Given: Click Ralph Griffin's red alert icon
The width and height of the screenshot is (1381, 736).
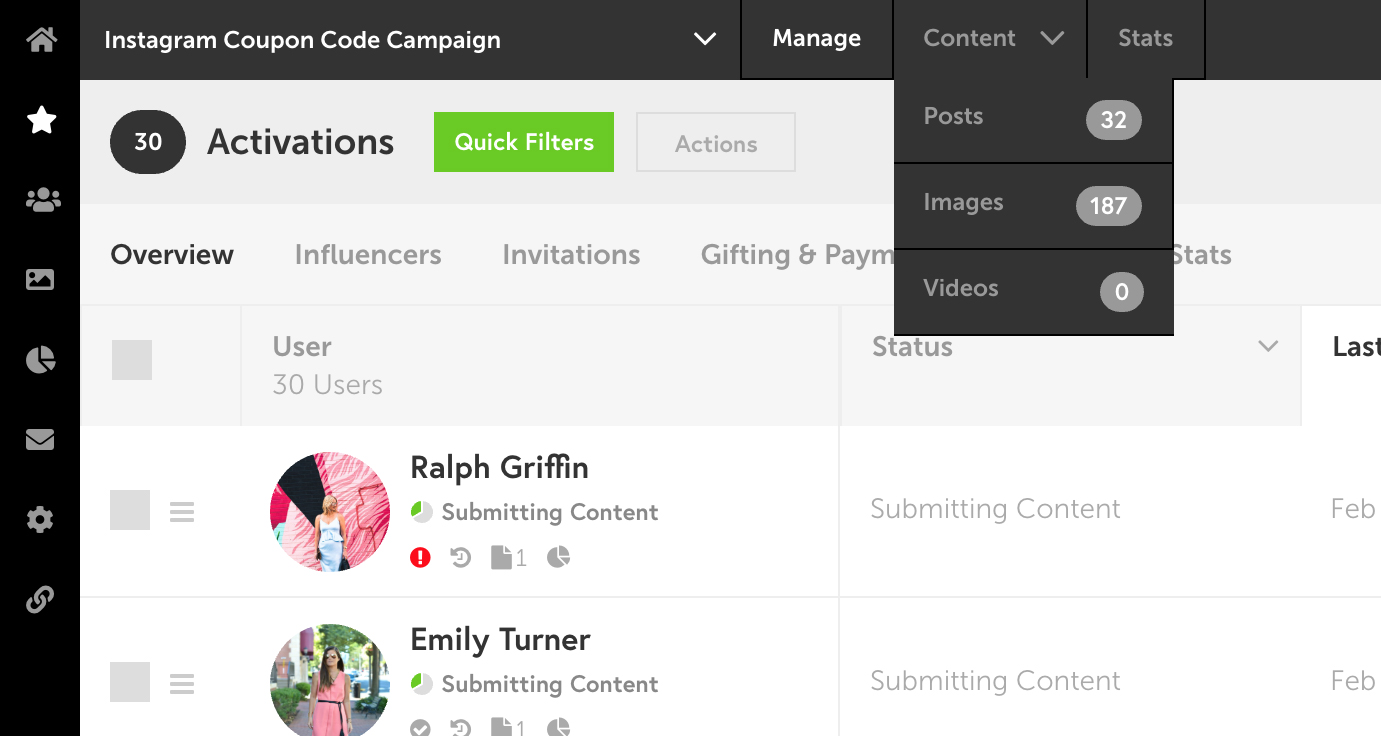Looking at the screenshot, I should tap(420, 557).
